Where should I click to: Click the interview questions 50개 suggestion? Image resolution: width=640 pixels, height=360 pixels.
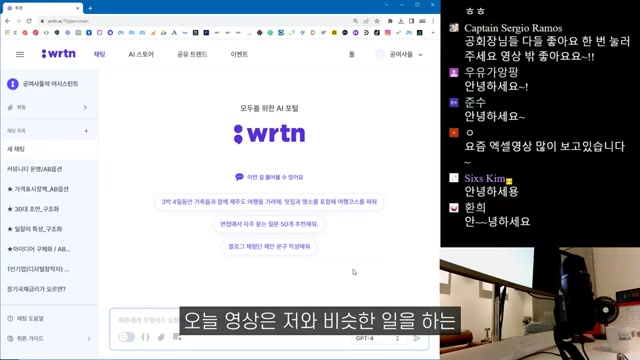[269, 224]
